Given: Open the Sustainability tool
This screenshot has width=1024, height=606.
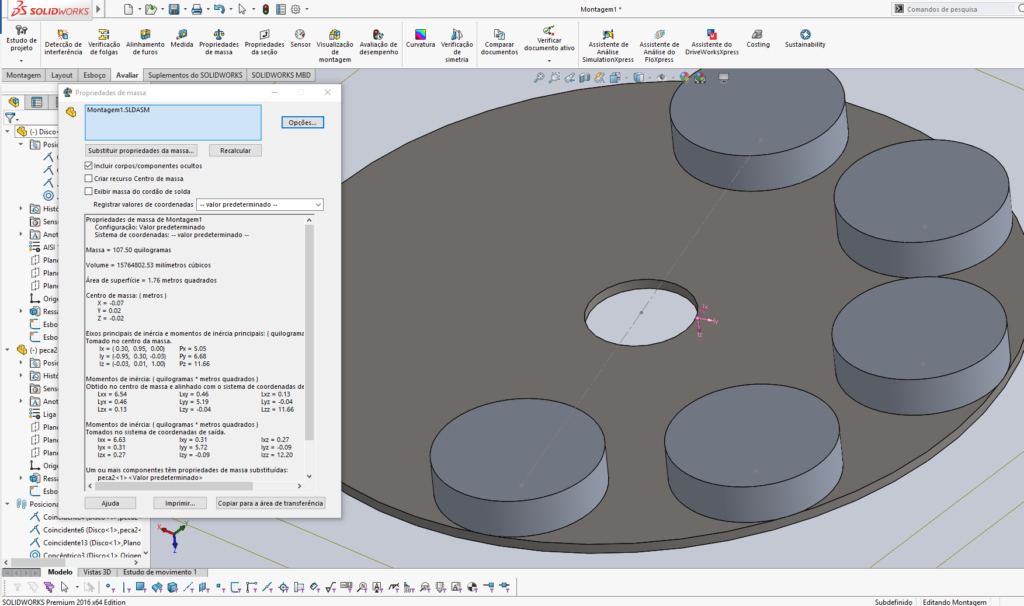Looking at the screenshot, I should (x=805, y=39).
